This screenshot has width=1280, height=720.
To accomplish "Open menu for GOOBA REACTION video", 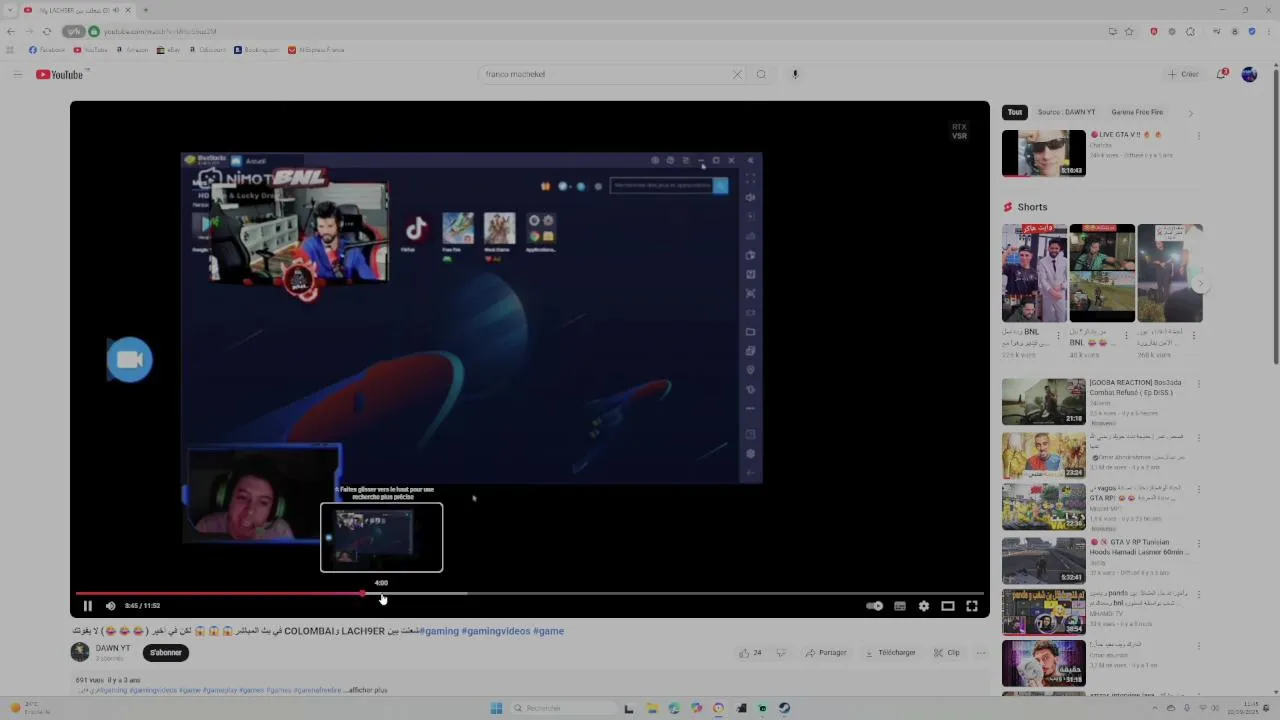I will pos(1198,384).
